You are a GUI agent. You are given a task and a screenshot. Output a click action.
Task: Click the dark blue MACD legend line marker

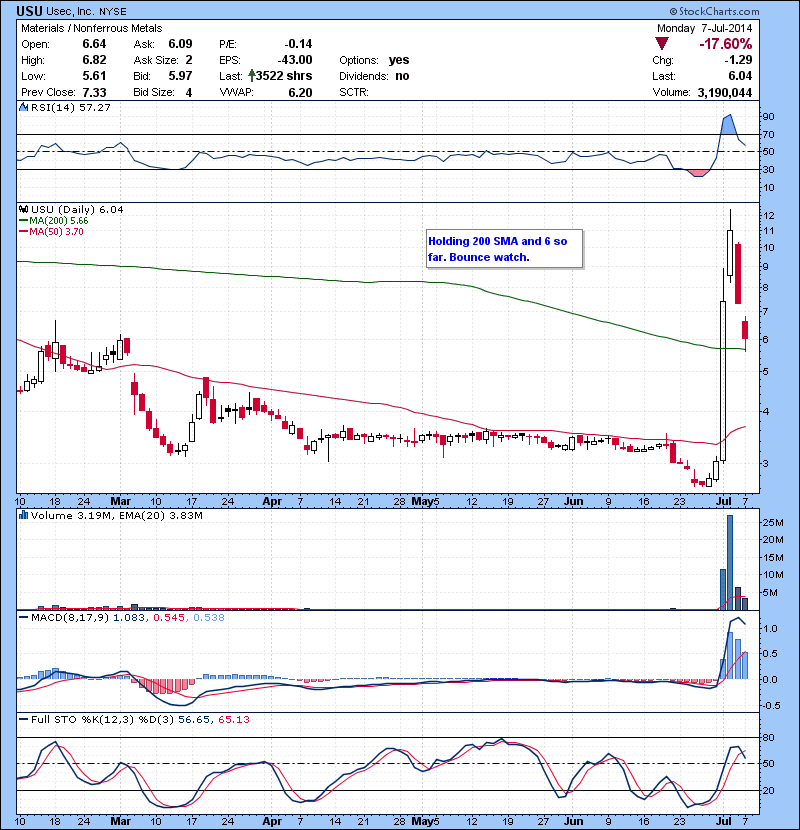(x=23, y=617)
